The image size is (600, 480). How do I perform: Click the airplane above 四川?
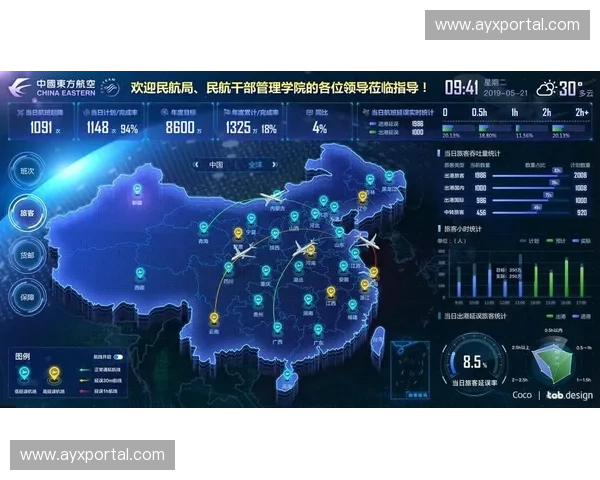(x=243, y=252)
